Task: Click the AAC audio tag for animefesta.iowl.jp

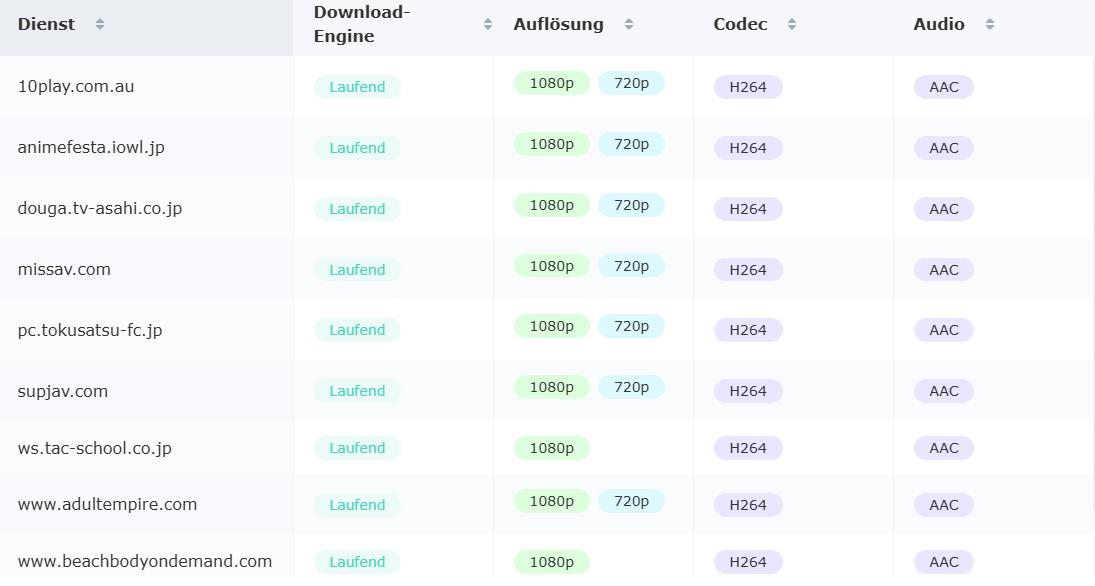Action: pyautogui.click(x=943, y=148)
